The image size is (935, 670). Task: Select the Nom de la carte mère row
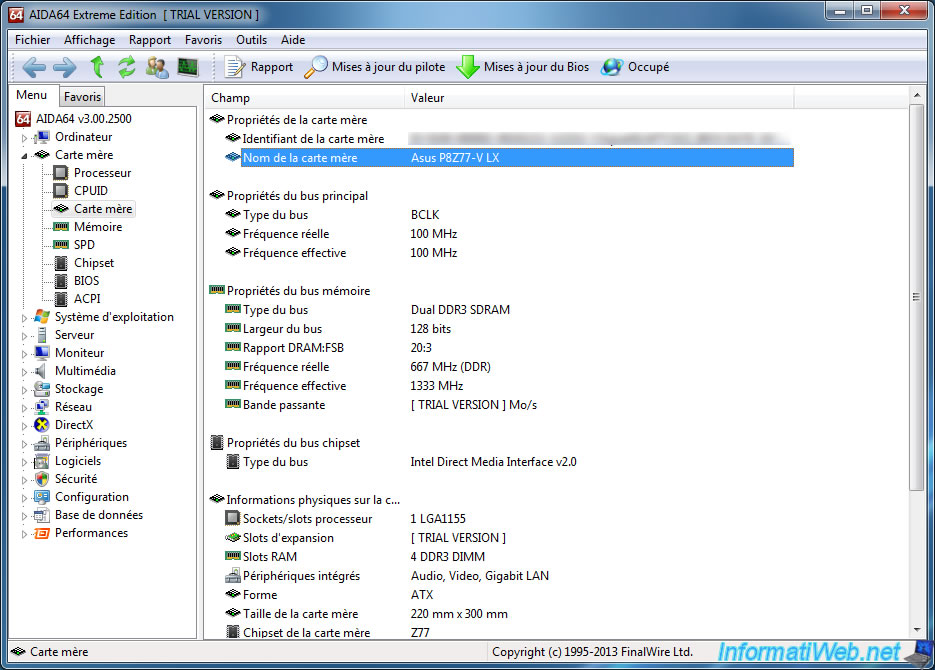[517, 158]
